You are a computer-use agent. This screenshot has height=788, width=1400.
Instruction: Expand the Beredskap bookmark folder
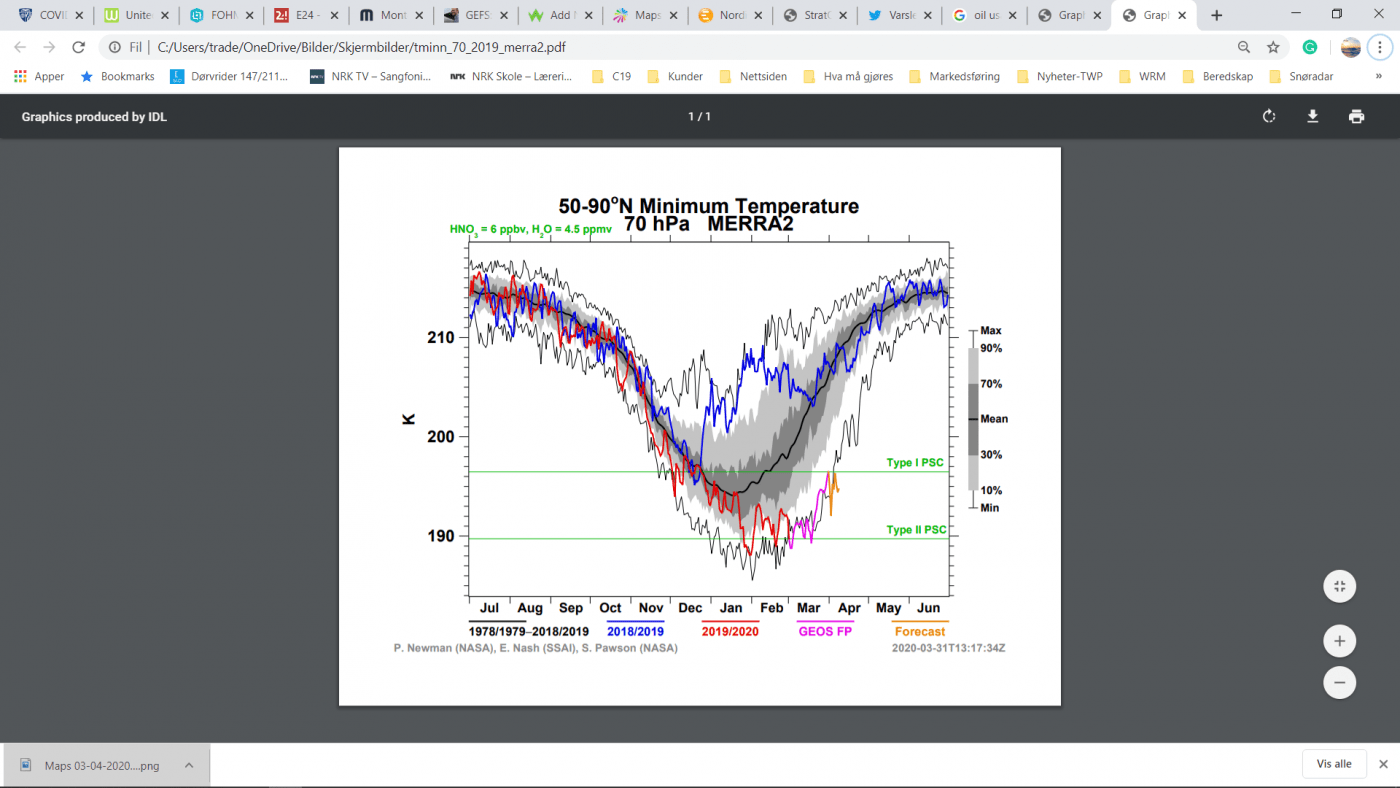click(x=1217, y=76)
